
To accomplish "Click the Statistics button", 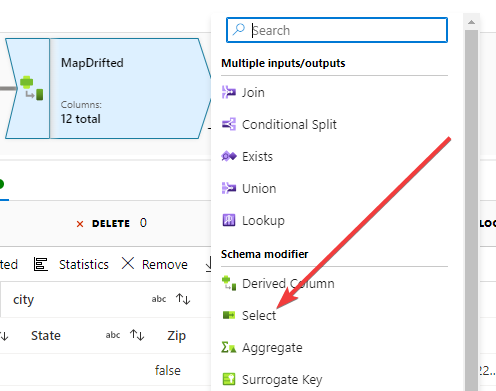I will [71, 264].
